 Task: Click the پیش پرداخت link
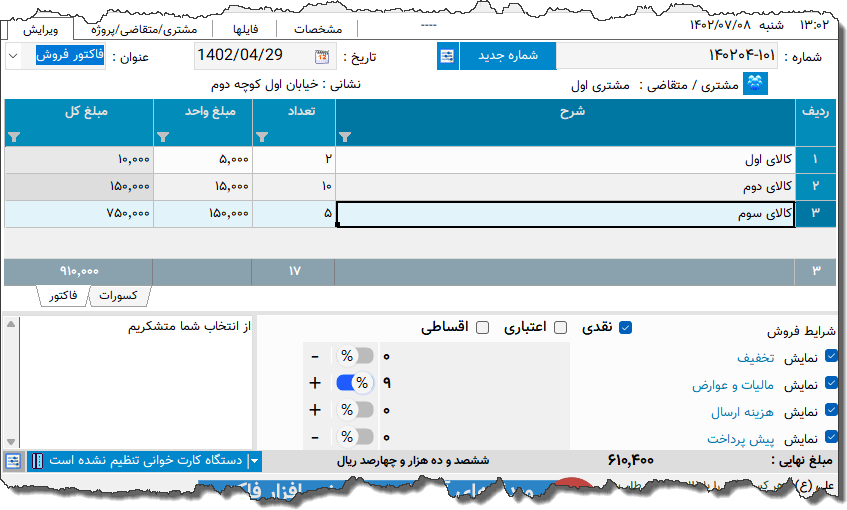[741, 439]
